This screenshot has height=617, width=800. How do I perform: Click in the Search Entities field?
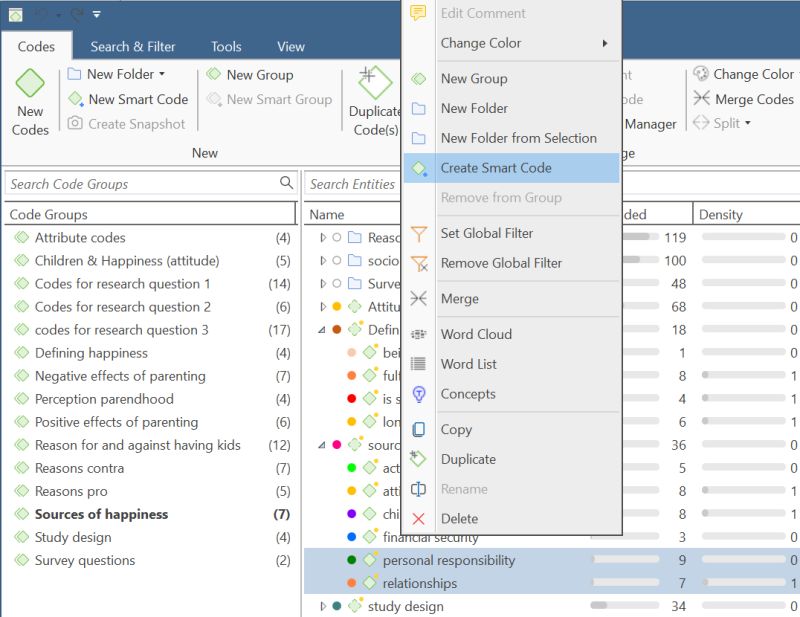tap(352, 184)
